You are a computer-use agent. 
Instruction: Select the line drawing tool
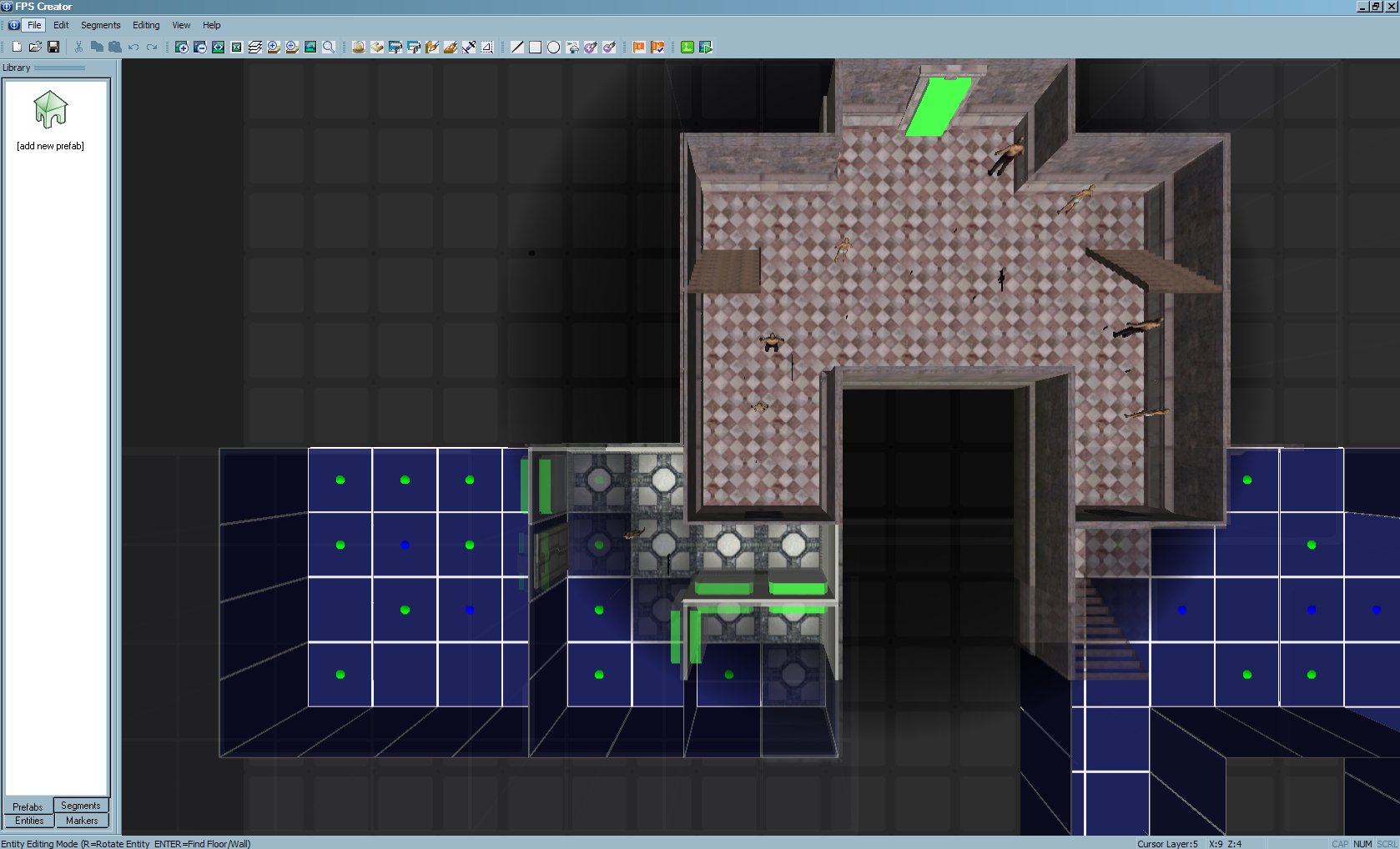click(517, 47)
